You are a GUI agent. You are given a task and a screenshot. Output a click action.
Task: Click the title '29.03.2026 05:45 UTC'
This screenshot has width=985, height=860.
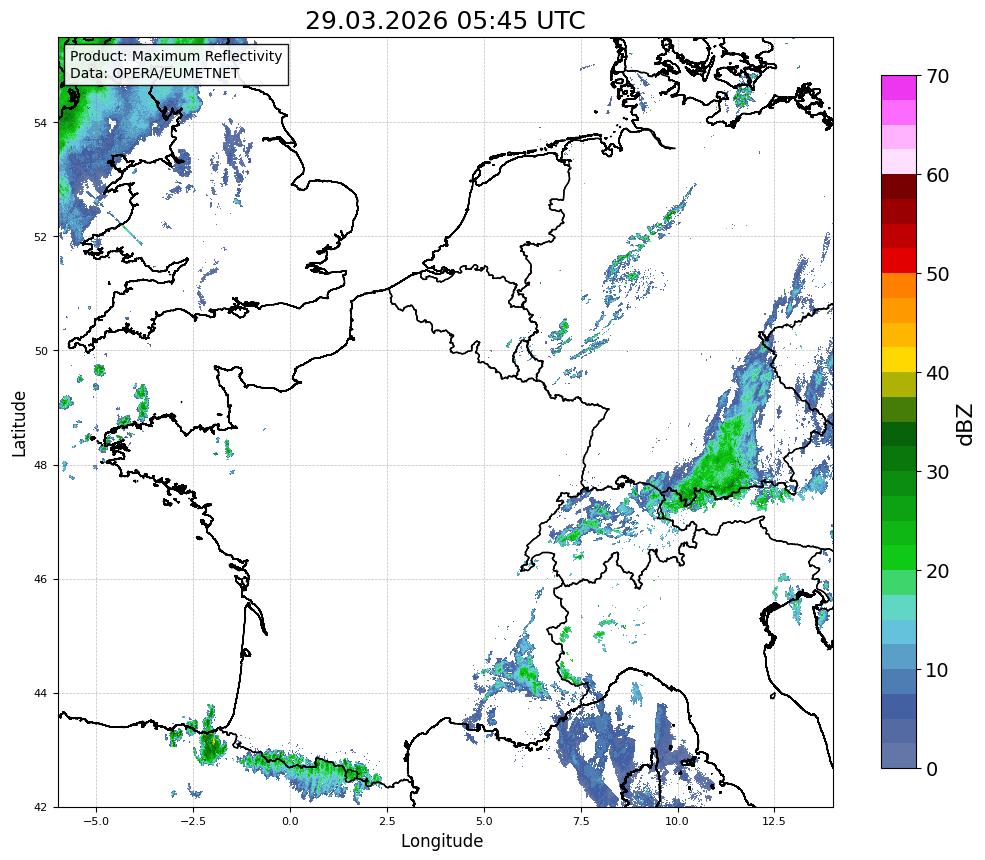tap(445, 21)
